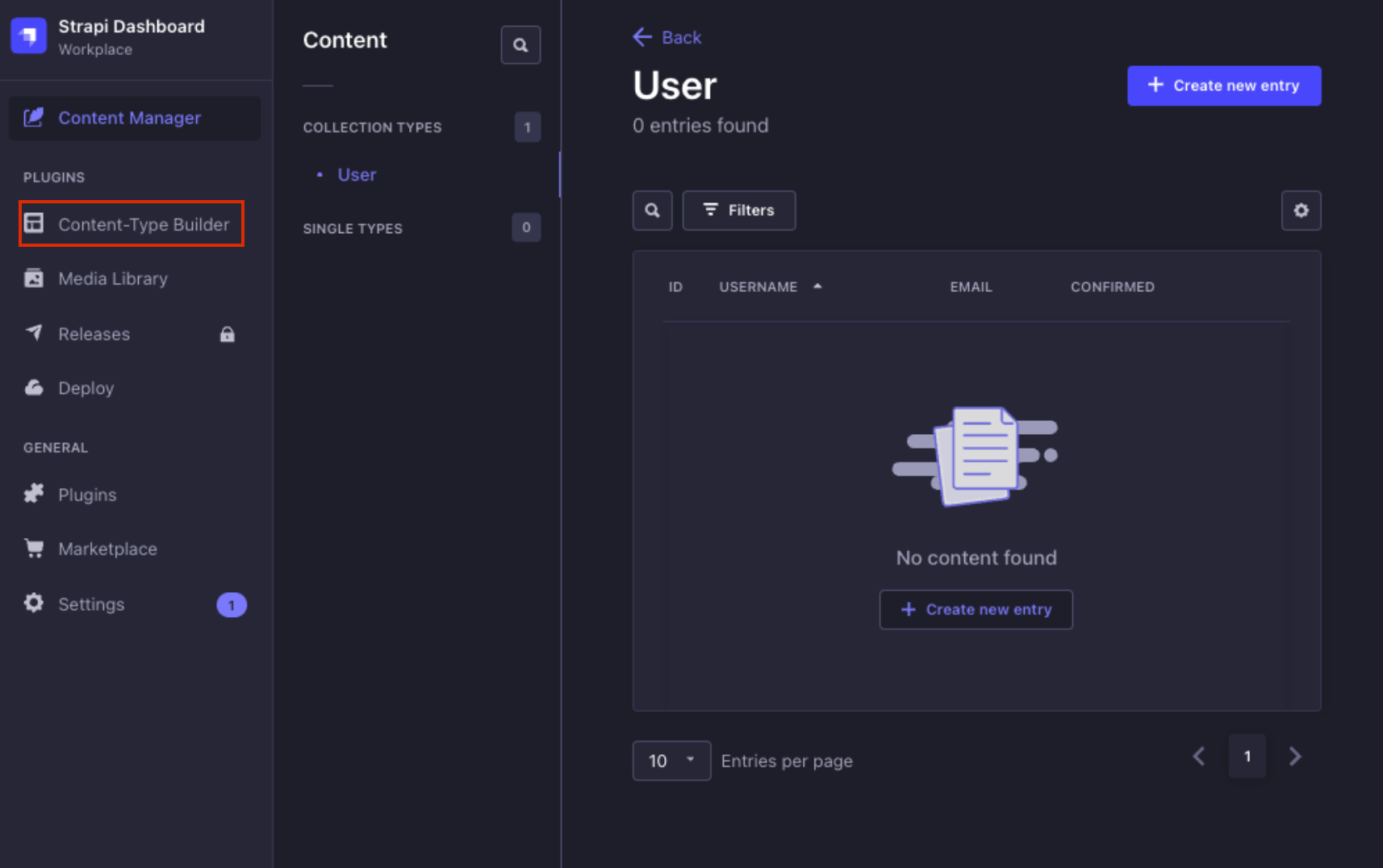Click the Marketplace cart icon
The height and width of the screenshot is (868, 1383).
[34, 549]
